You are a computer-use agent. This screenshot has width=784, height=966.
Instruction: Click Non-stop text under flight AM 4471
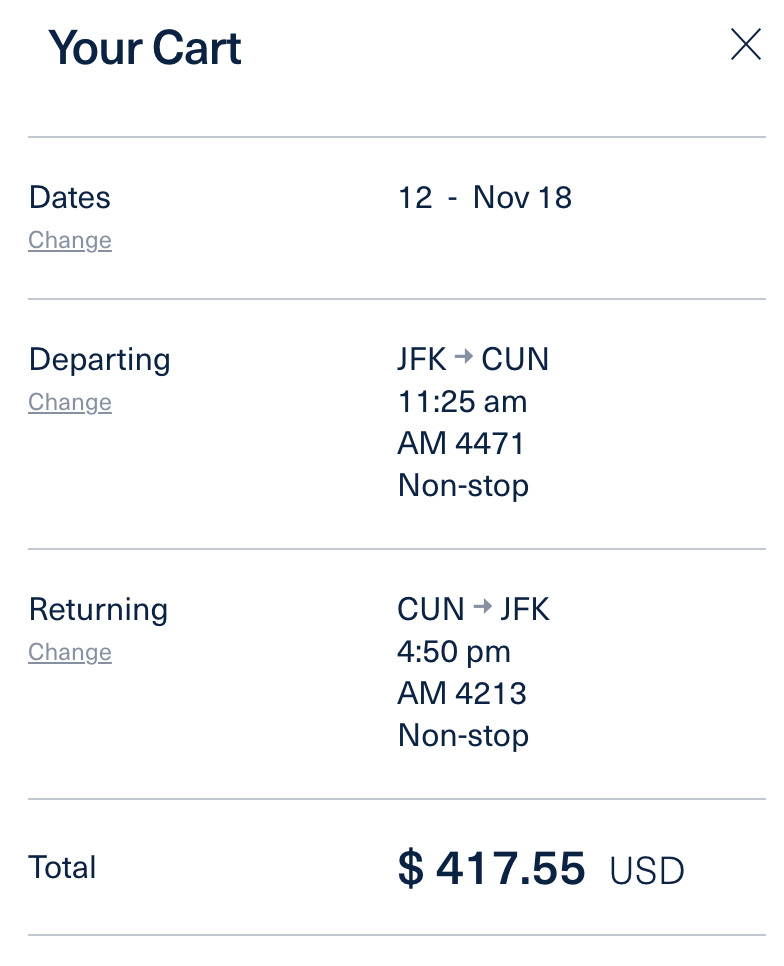point(463,486)
